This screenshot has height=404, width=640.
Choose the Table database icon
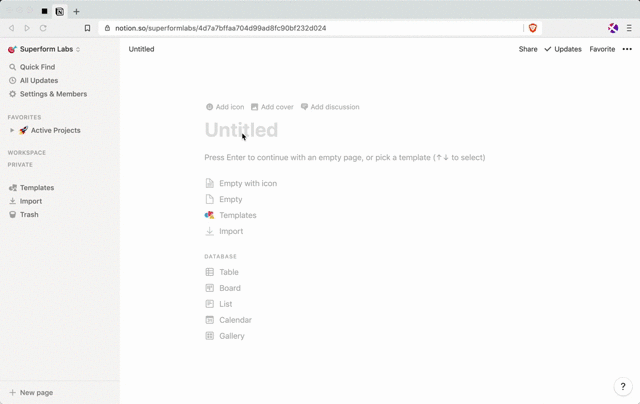[x=209, y=272]
